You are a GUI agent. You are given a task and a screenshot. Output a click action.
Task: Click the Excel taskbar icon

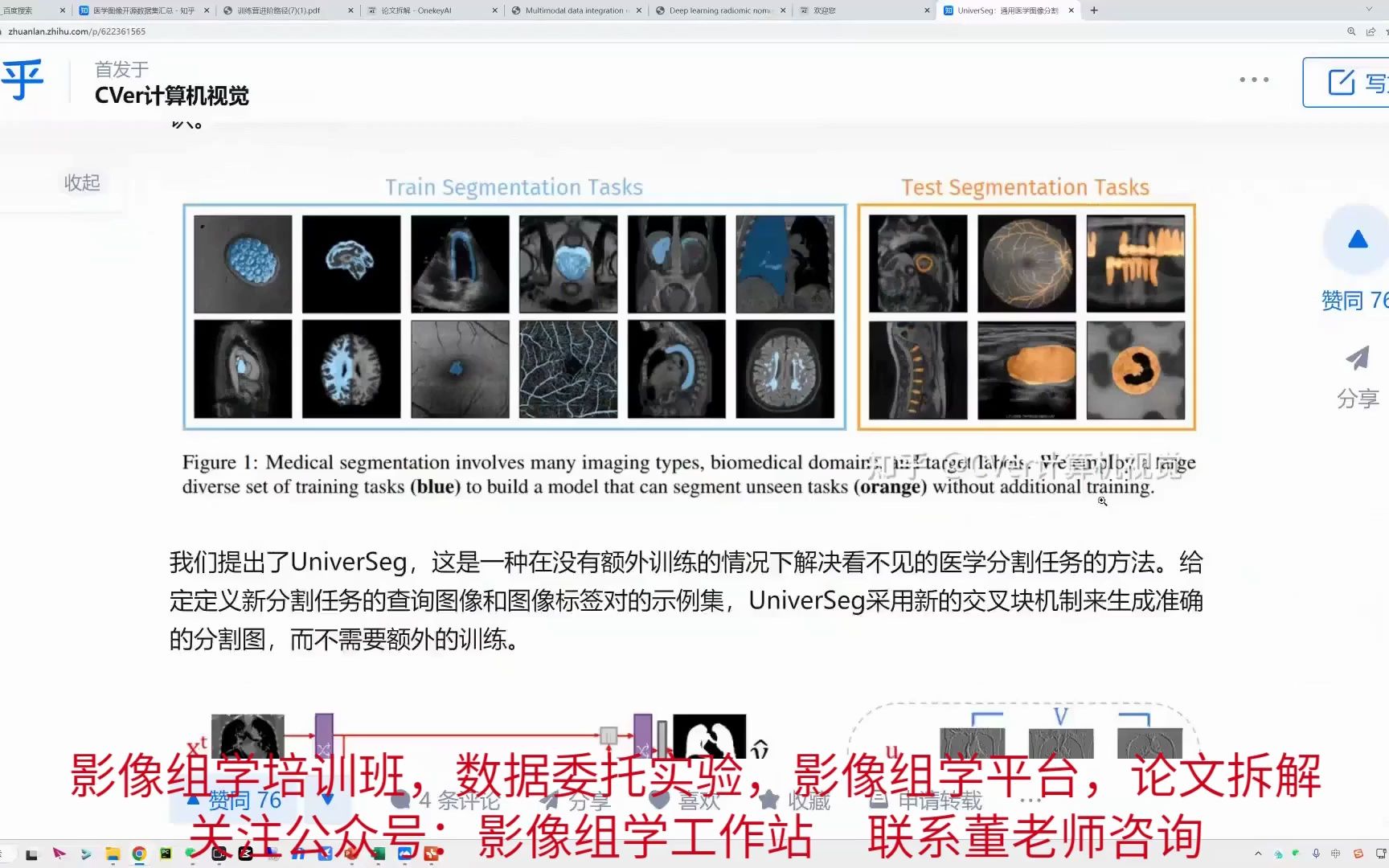pyautogui.click(x=378, y=854)
